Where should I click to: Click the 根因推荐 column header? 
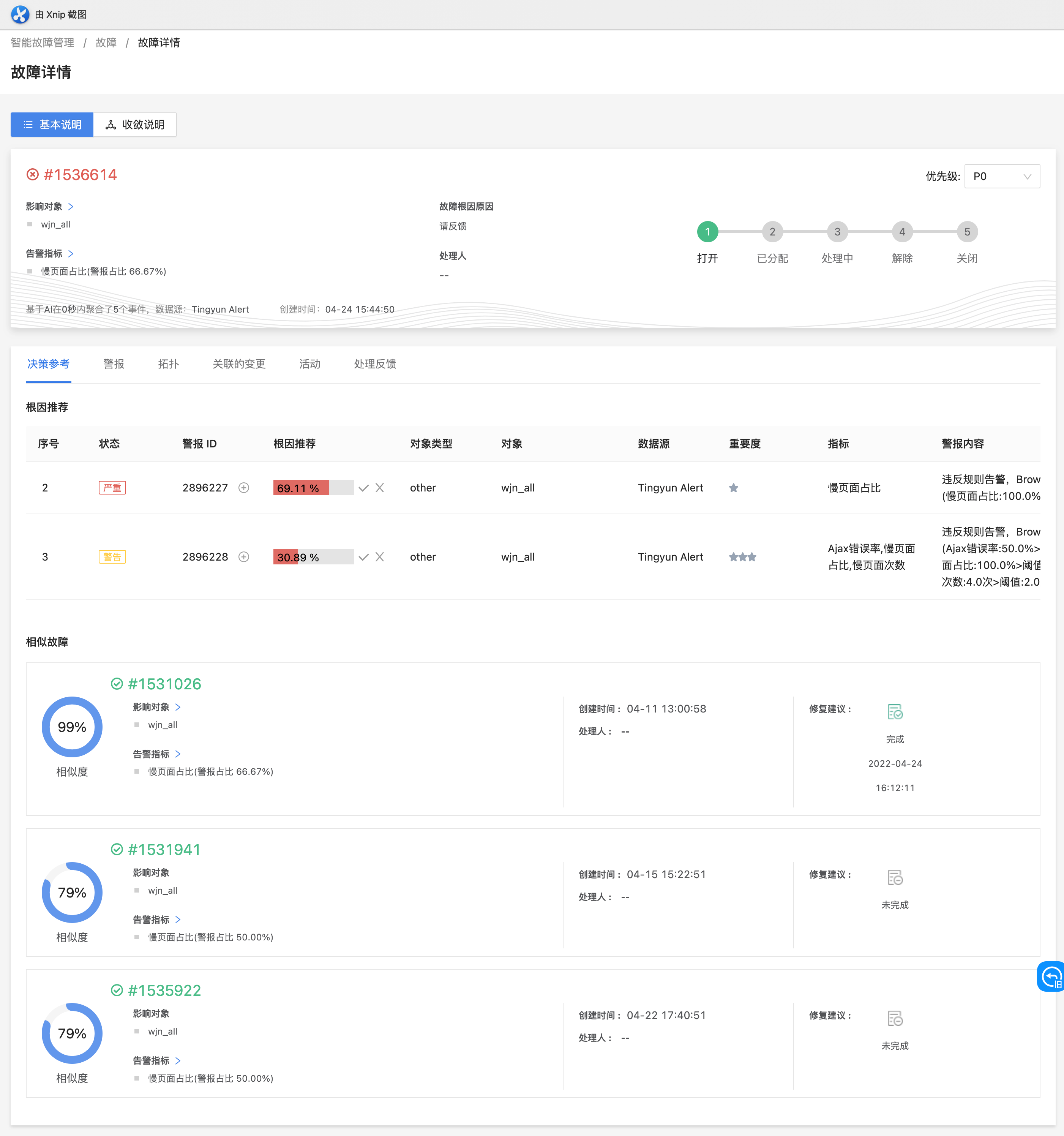[294, 444]
